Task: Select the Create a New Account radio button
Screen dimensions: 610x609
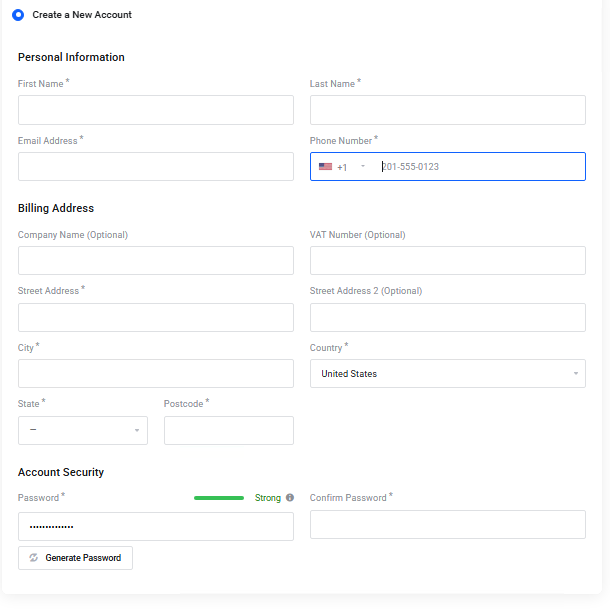Action: point(18,15)
